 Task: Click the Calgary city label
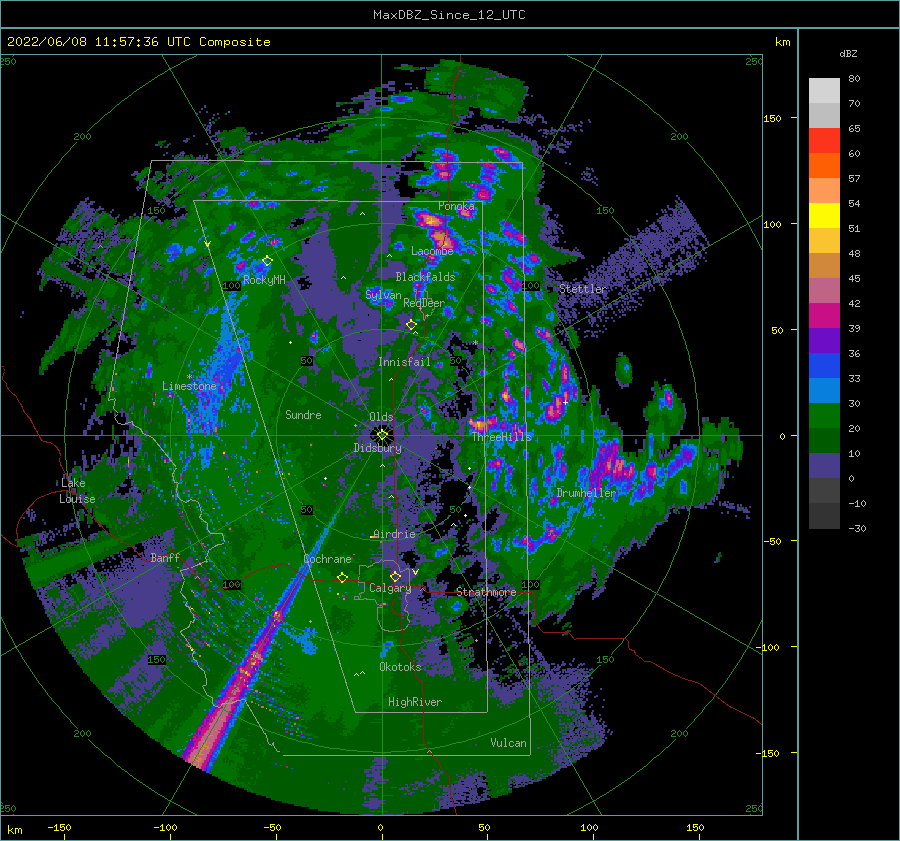[390, 588]
